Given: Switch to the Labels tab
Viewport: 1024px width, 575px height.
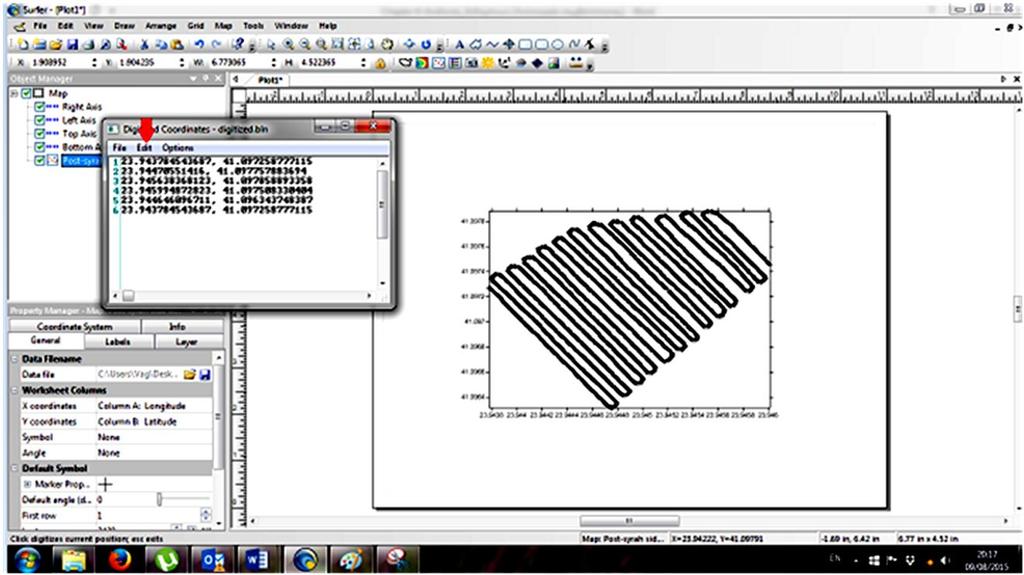Looking at the screenshot, I should pyautogui.click(x=118, y=342).
